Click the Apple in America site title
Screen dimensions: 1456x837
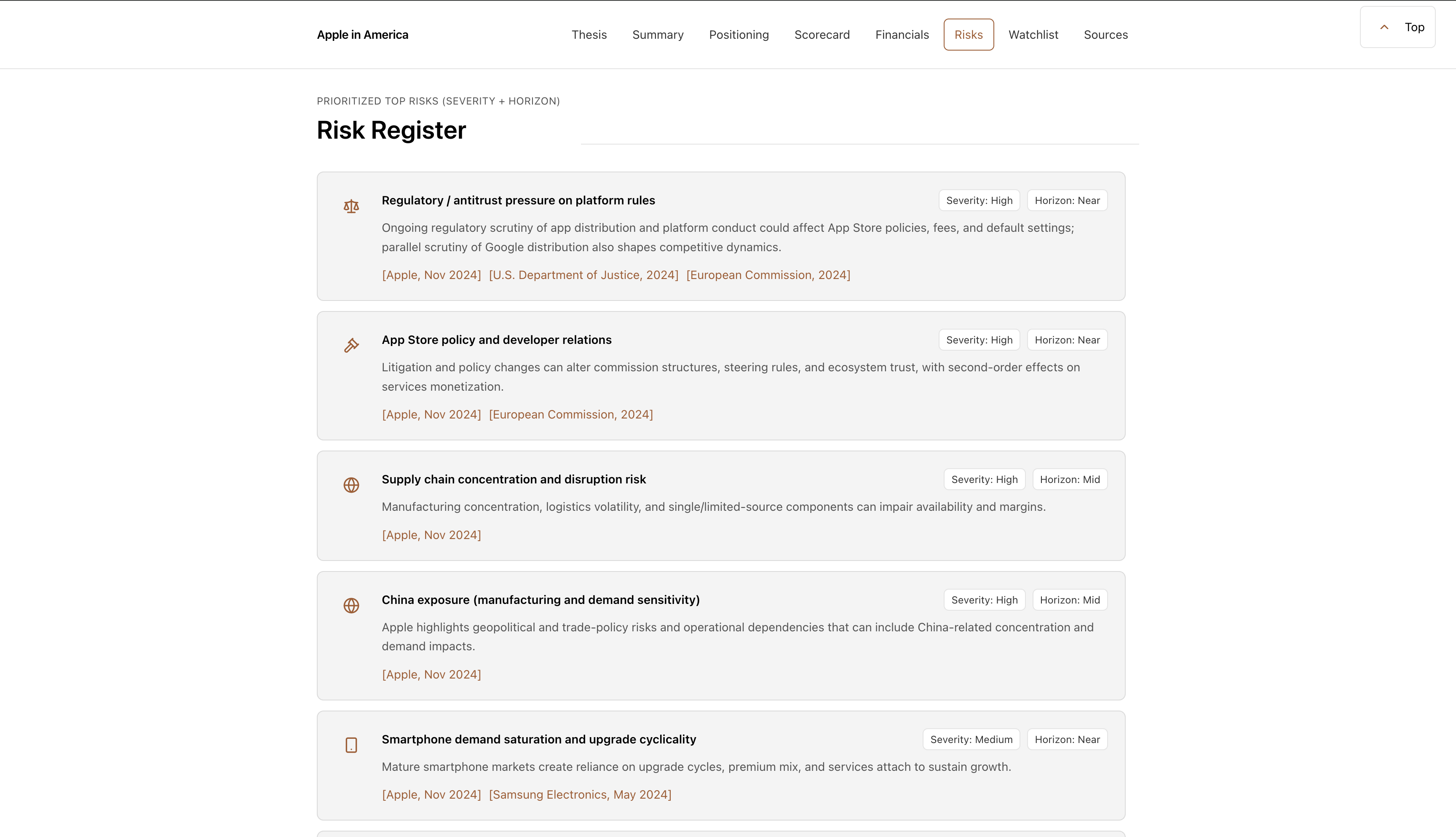pos(363,35)
